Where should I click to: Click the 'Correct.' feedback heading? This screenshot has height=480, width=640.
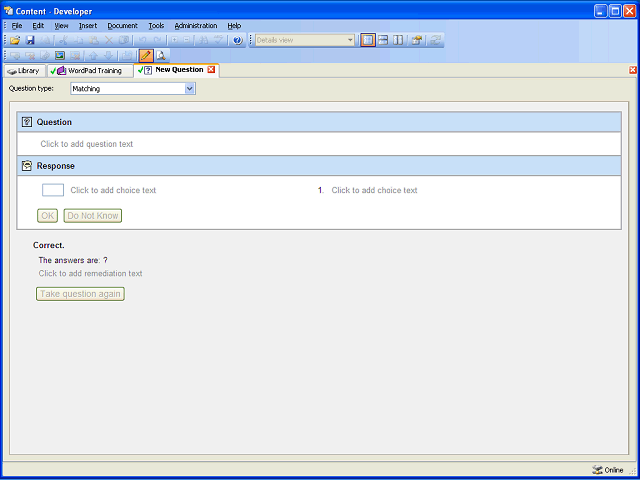pos(49,245)
